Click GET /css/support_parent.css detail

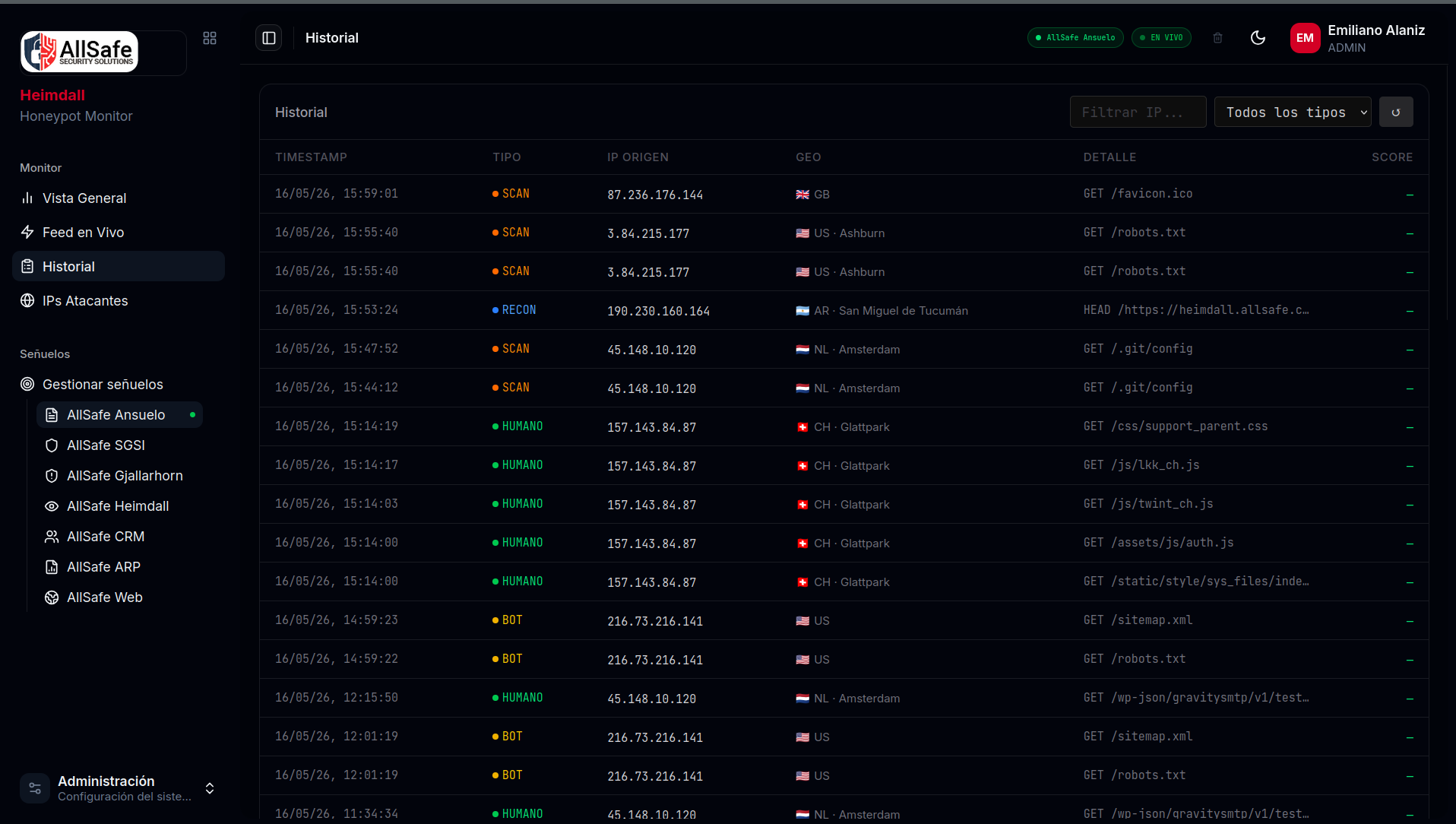point(1176,426)
